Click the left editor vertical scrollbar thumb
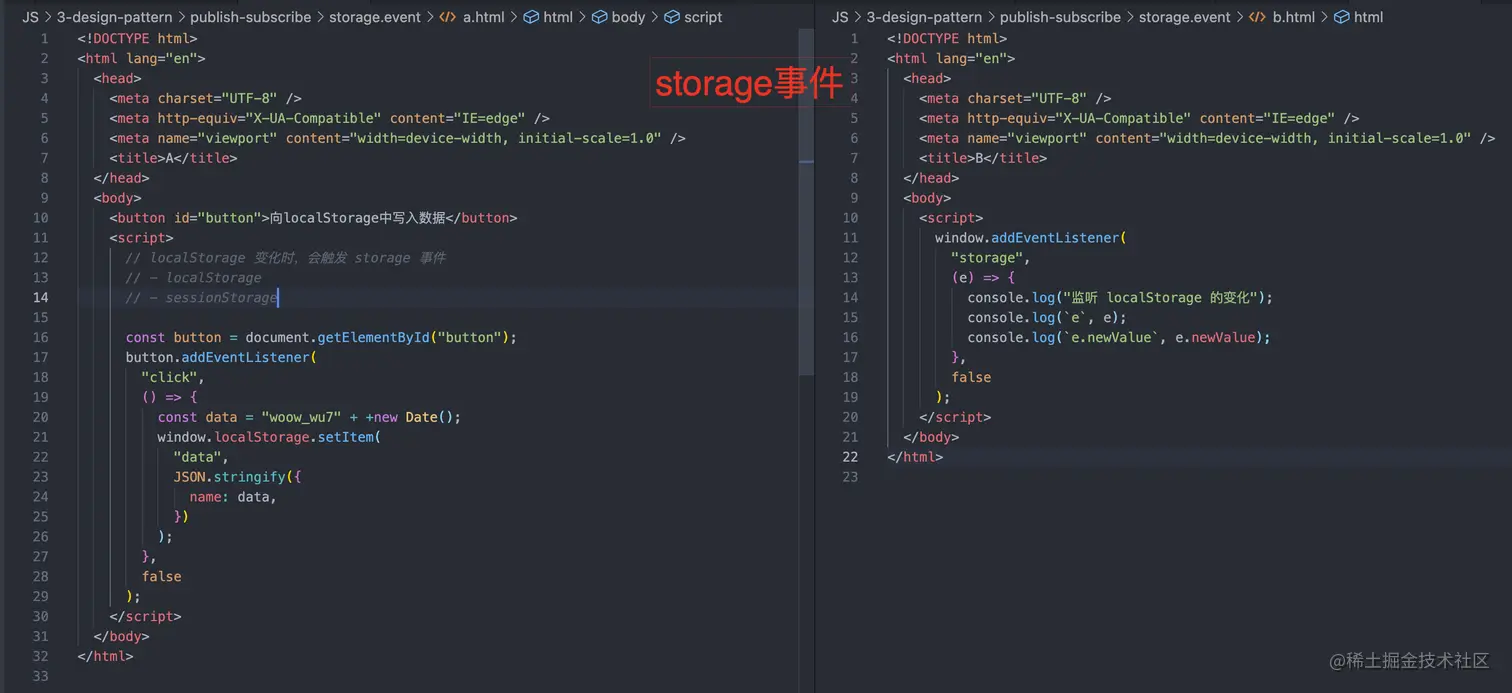 (806, 200)
